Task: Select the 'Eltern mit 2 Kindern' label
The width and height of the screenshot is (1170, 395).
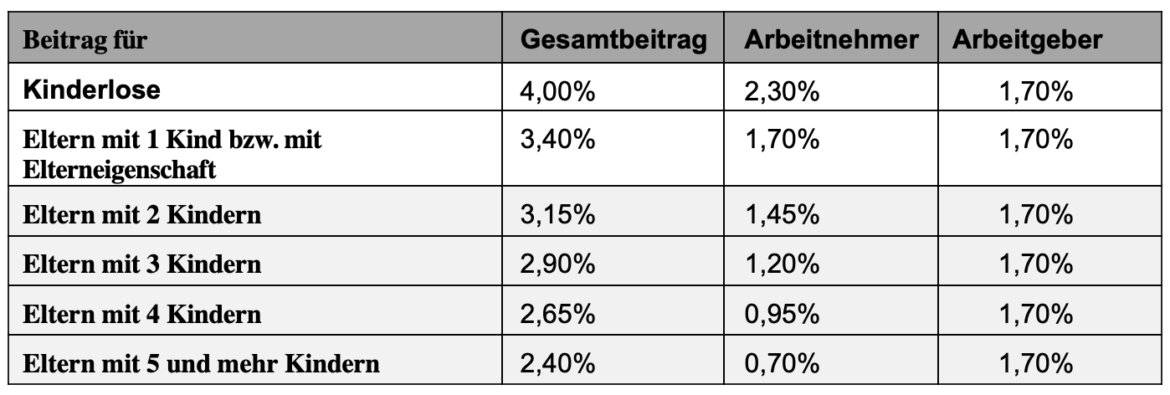Action: tap(142, 215)
